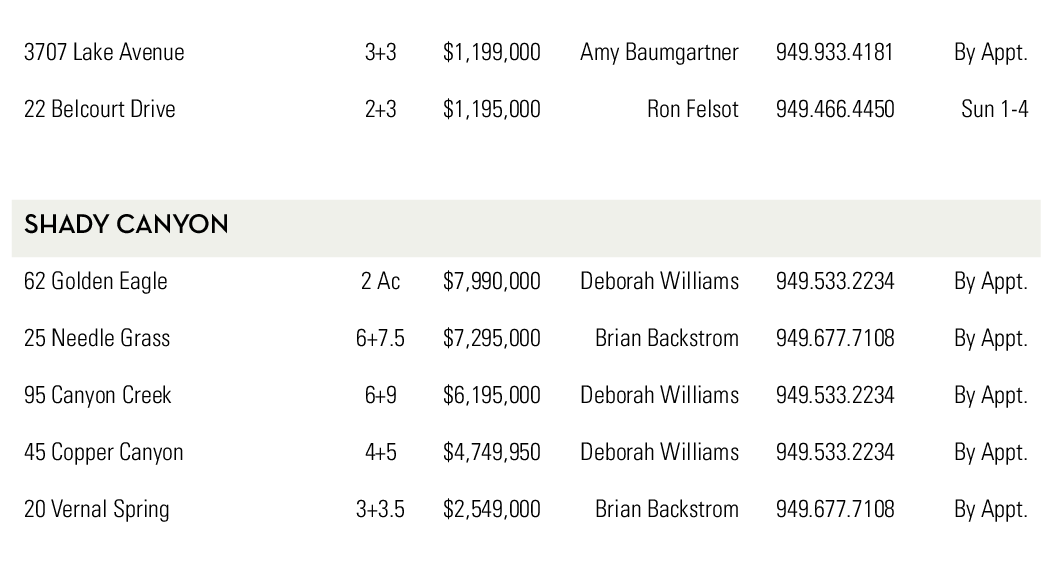
Task: Click the $2,549,000 price
Action: pyautogui.click(x=491, y=510)
